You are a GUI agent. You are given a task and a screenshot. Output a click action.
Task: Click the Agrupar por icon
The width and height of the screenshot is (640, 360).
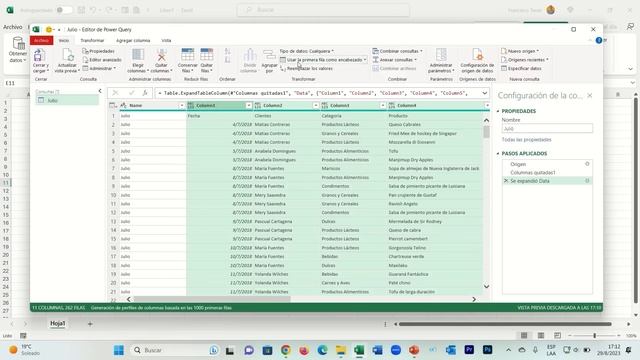pyautogui.click(x=269, y=55)
